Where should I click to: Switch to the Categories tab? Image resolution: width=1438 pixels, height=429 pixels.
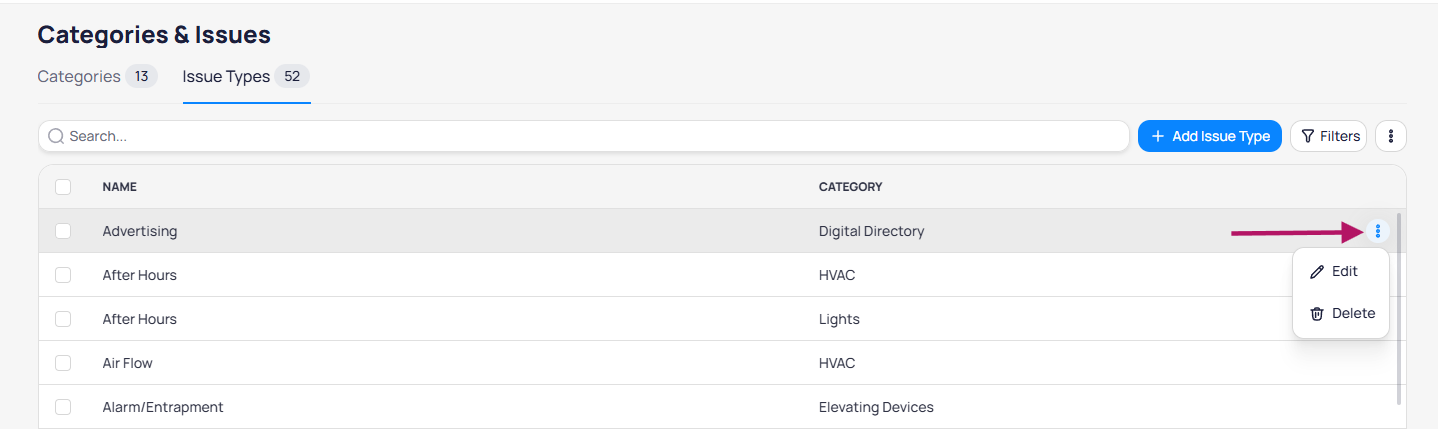pos(79,77)
